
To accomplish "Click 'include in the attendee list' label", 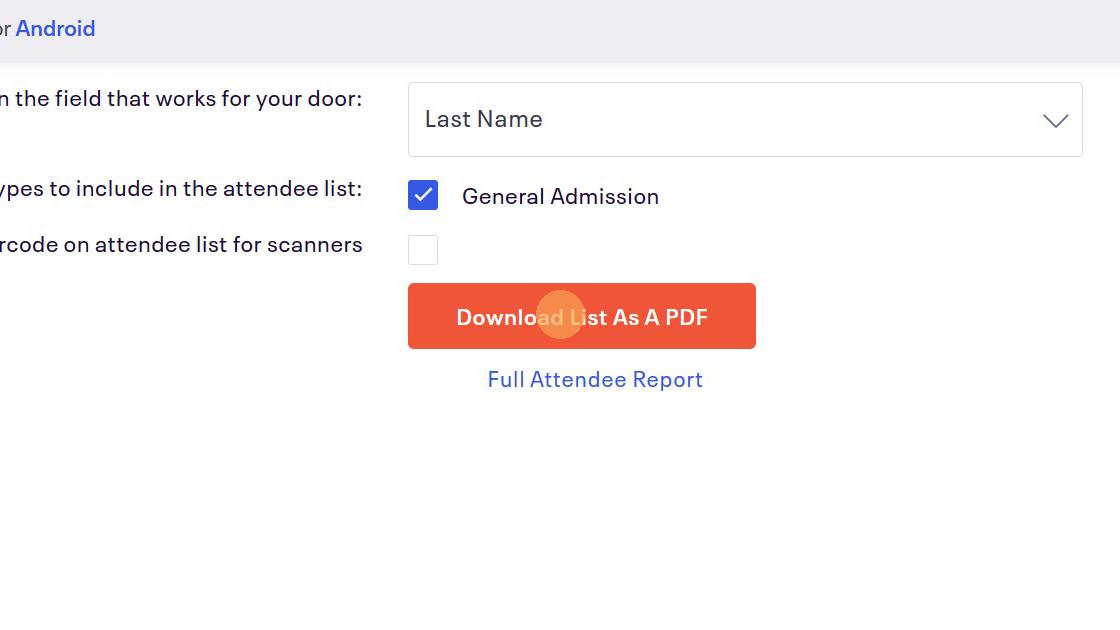I will (x=180, y=189).
